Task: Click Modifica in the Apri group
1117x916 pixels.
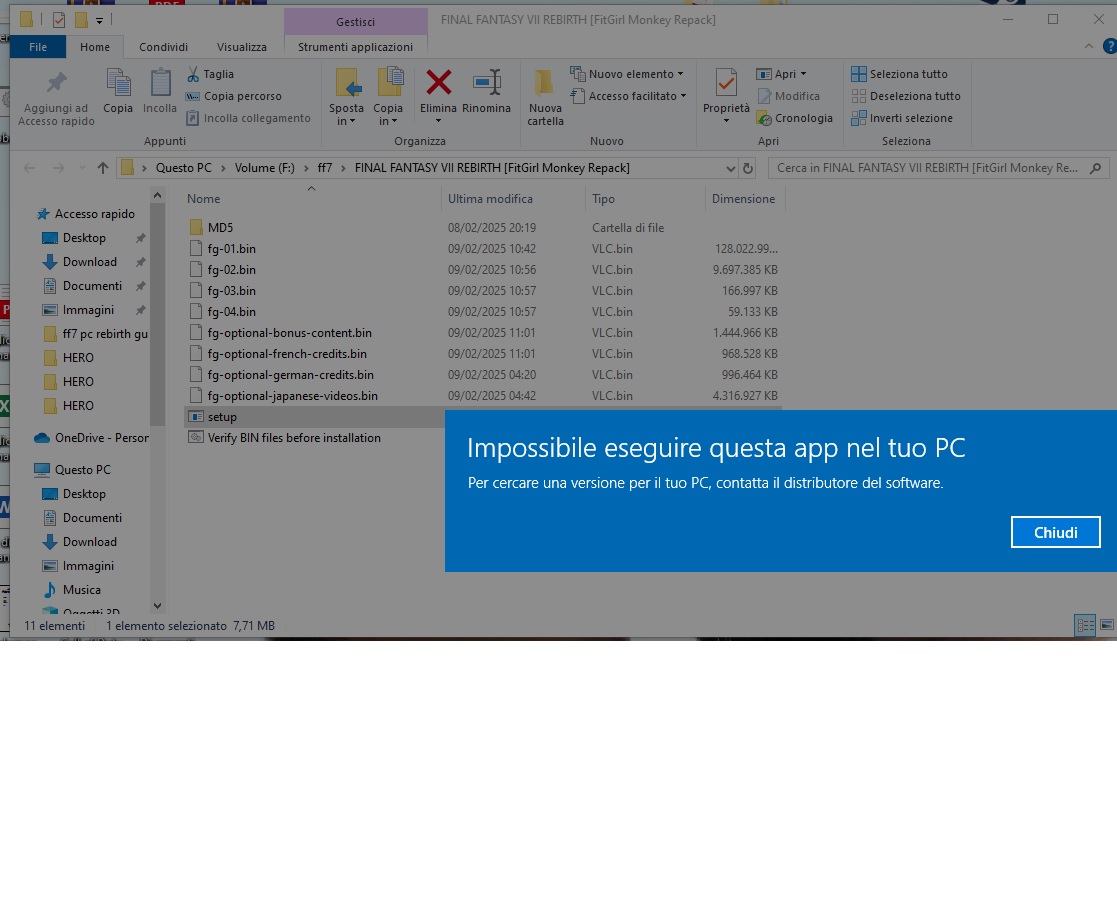Action: tap(788, 96)
